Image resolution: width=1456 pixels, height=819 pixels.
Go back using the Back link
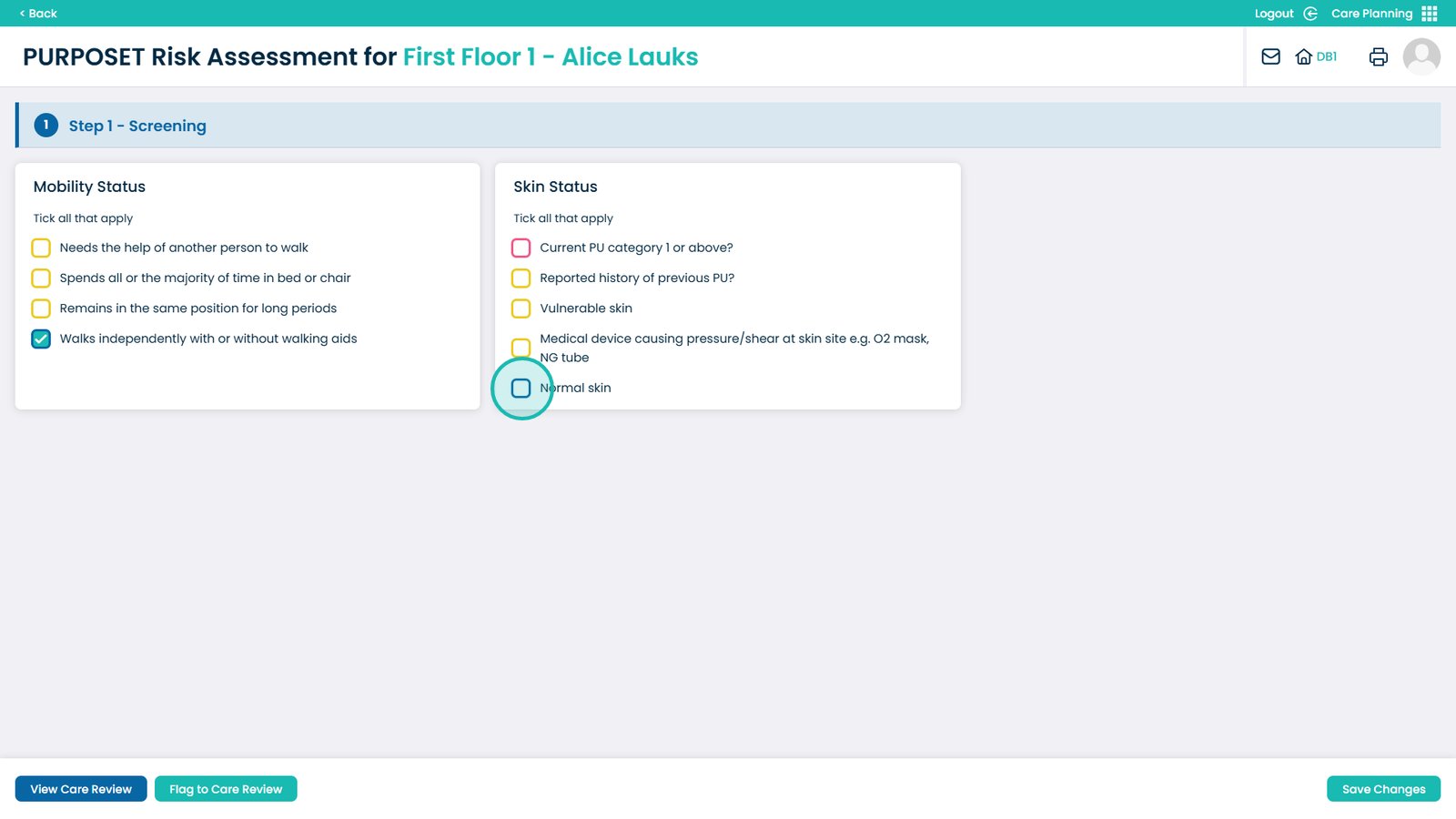[x=38, y=14]
